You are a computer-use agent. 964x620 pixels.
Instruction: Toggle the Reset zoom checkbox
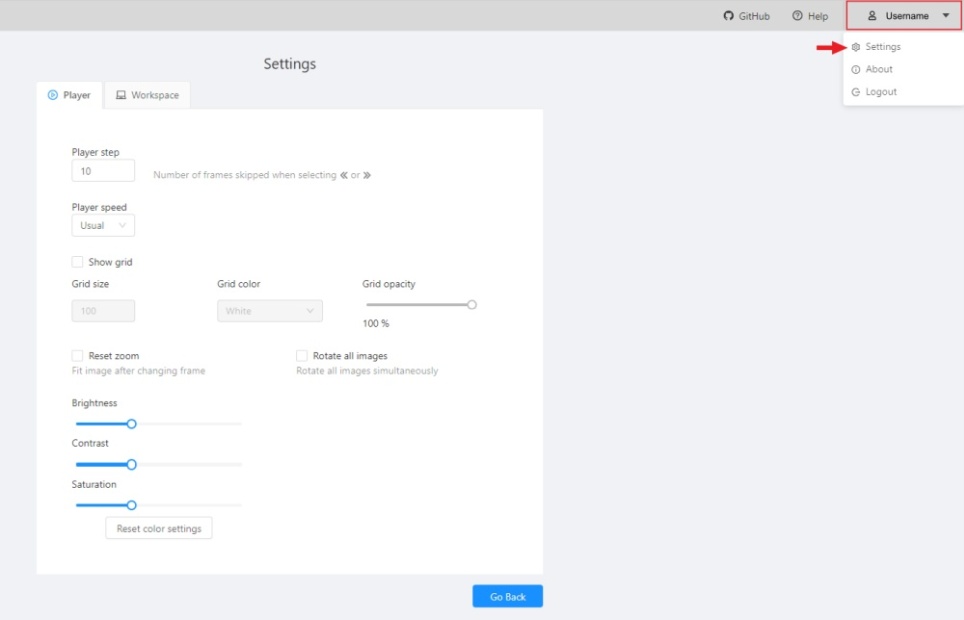77,356
